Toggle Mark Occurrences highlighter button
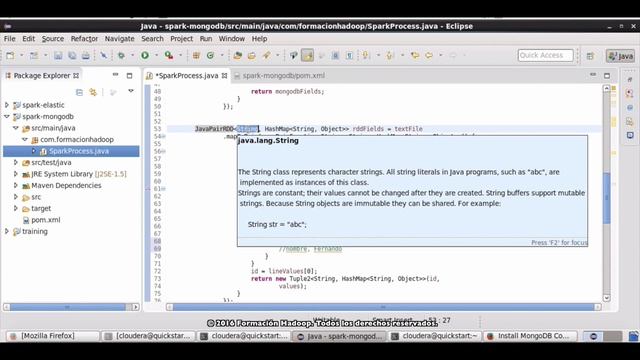 tap(308, 56)
